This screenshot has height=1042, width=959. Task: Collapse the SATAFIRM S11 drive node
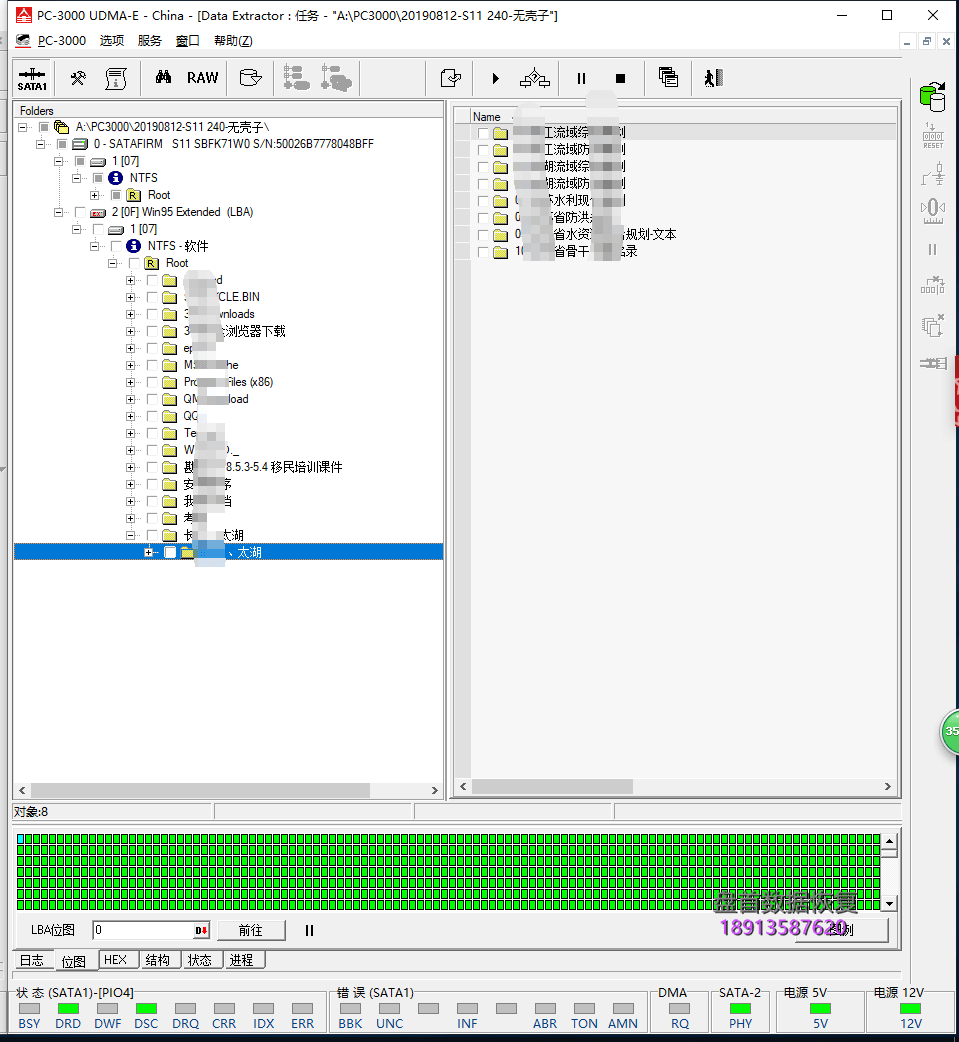41,144
